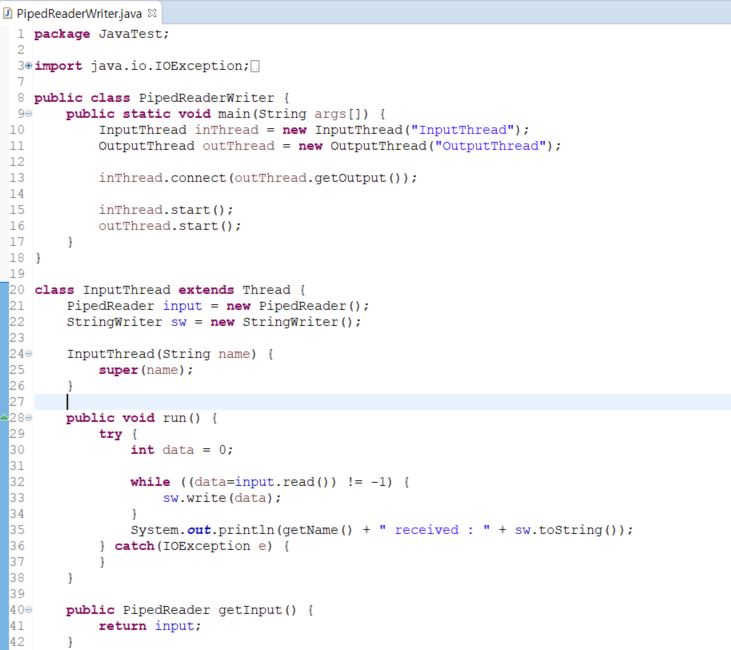Click the override marker at line 28
Viewport: 731px width, 650px height.
point(4,417)
